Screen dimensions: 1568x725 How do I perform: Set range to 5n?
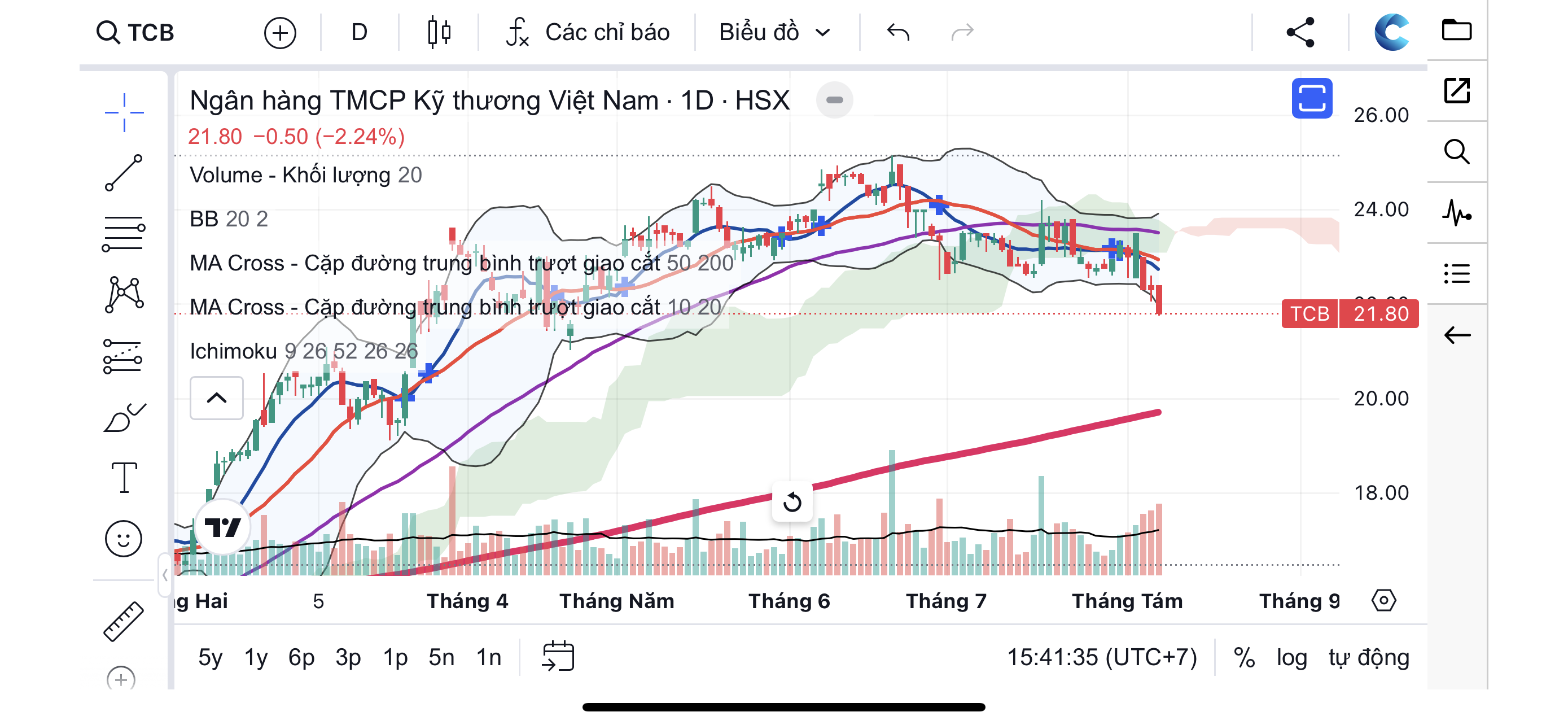click(441, 657)
